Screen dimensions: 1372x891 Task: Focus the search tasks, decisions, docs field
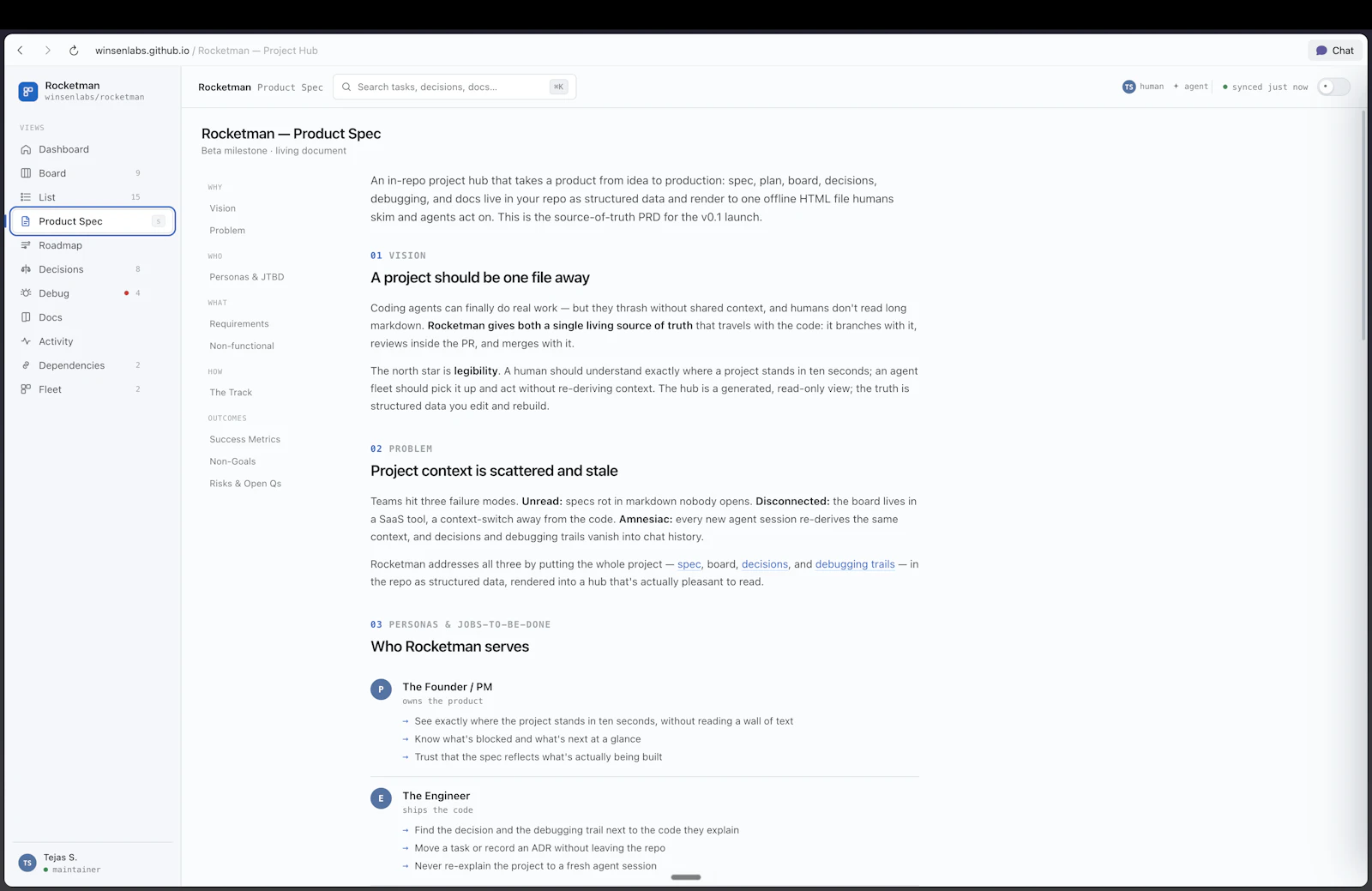pyautogui.click(x=454, y=87)
